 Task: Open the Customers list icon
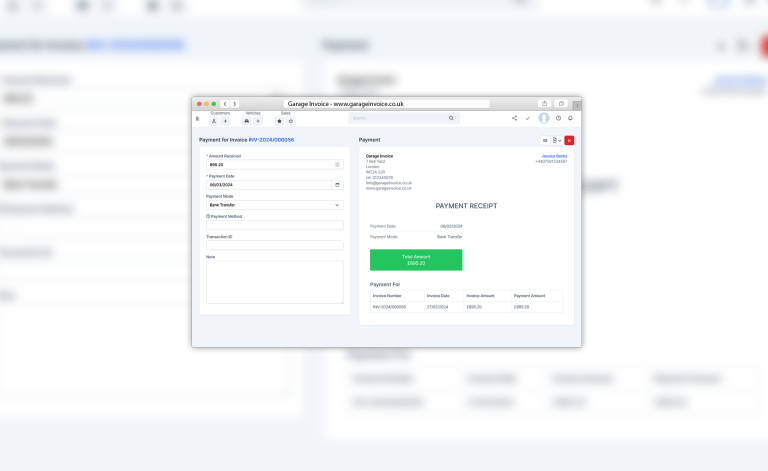click(x=214, y=121)
